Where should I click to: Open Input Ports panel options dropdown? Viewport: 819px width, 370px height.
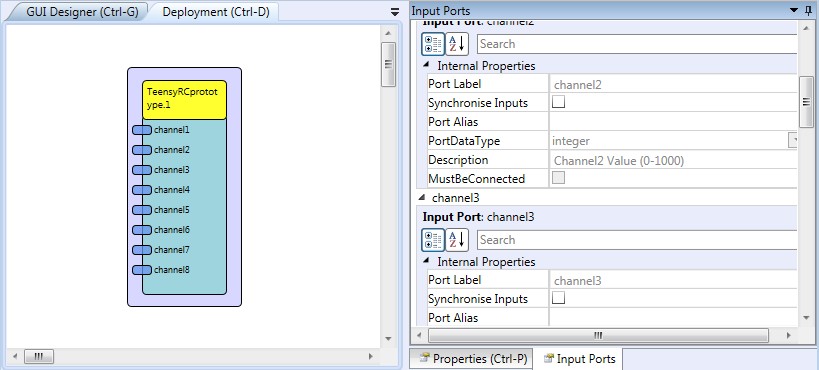tap(794, 10)
